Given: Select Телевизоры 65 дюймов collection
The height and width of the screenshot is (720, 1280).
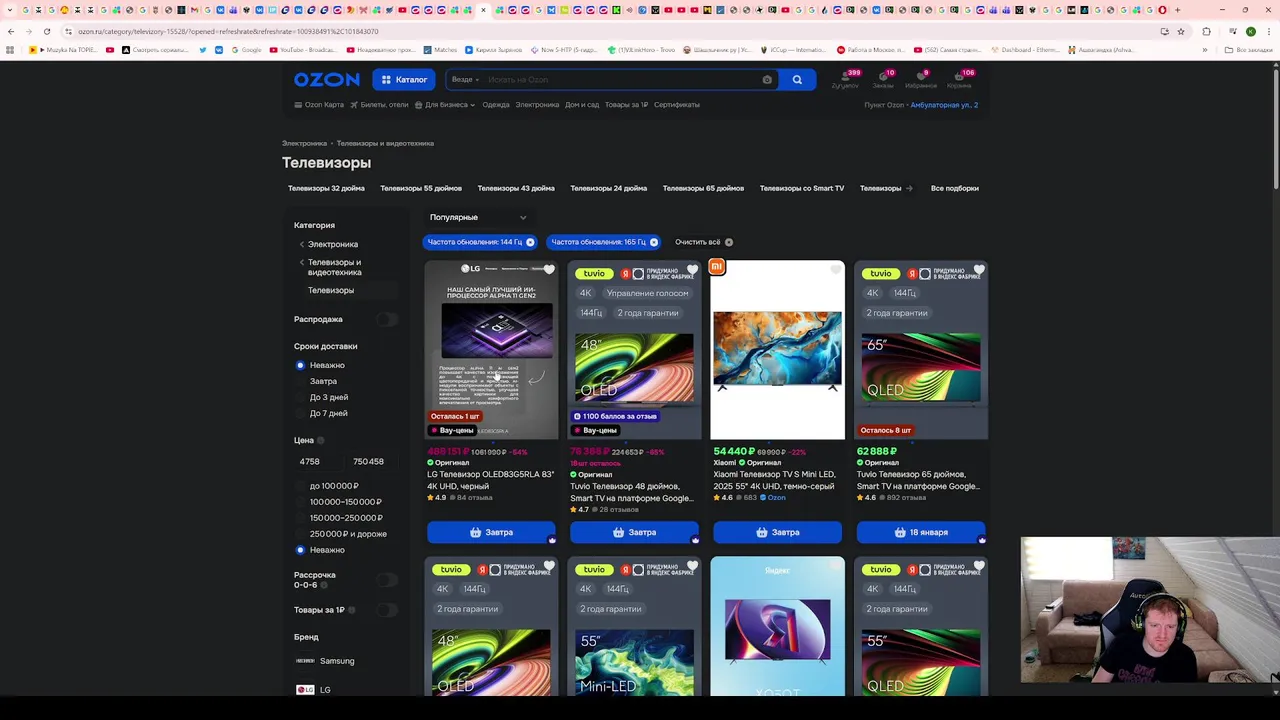Looking at the screenshot, I should [703, 188].
